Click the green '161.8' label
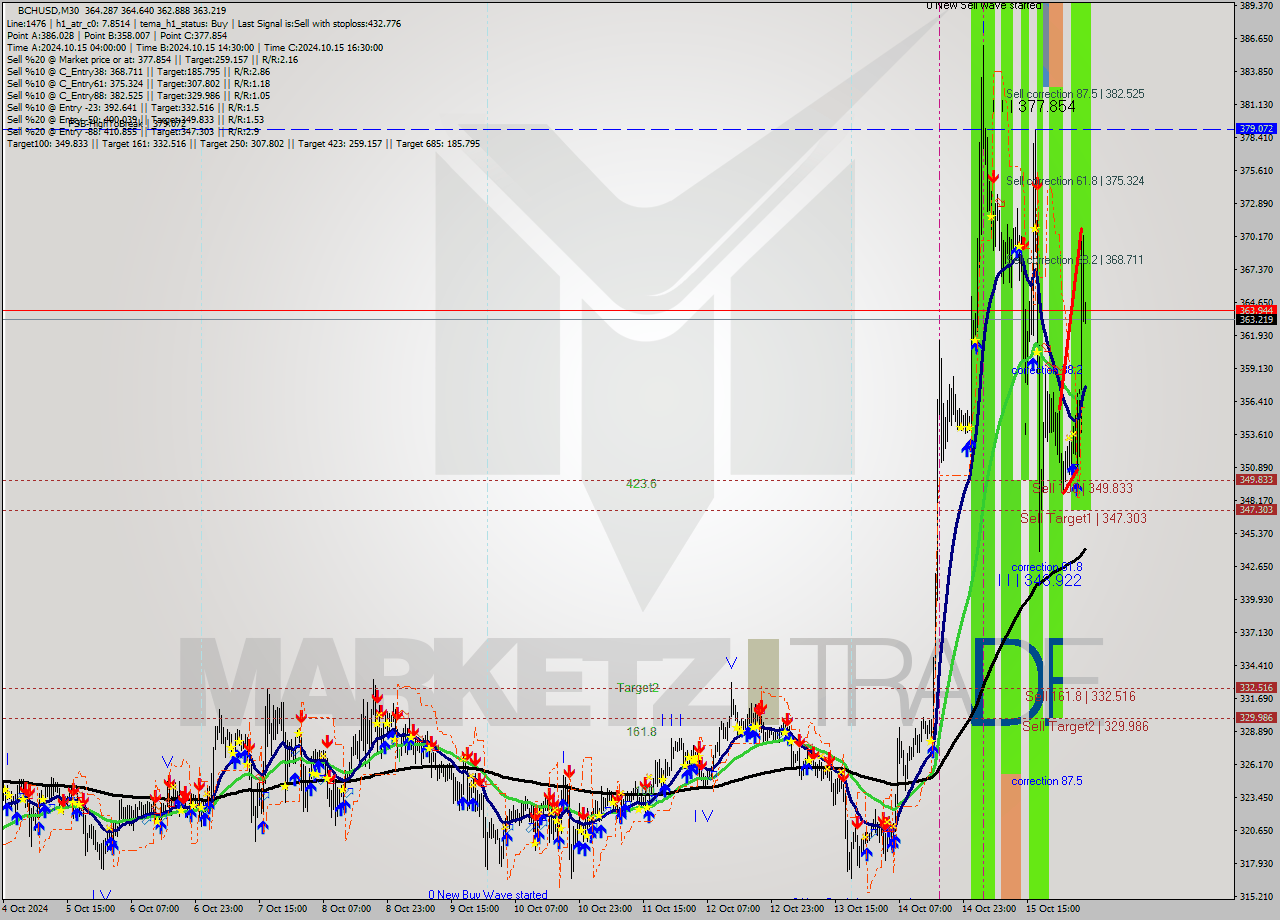The width and height of the screenshot is (1280, 920). pos(641,732)
